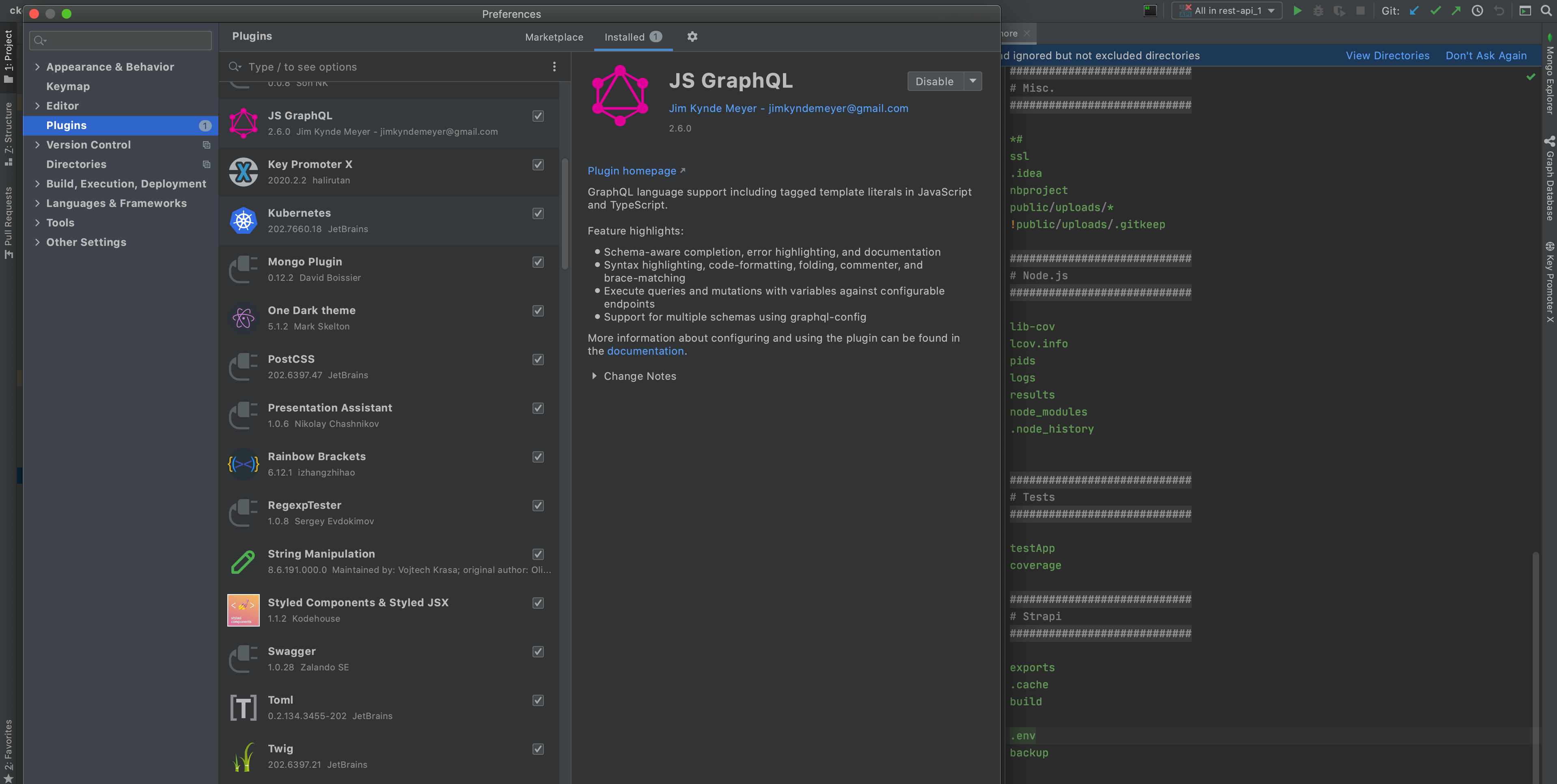Image resolution: width=1557 pixels, height=784 pixels.
Task: Open Git history clock icon
Action: tap(1477, 11)
